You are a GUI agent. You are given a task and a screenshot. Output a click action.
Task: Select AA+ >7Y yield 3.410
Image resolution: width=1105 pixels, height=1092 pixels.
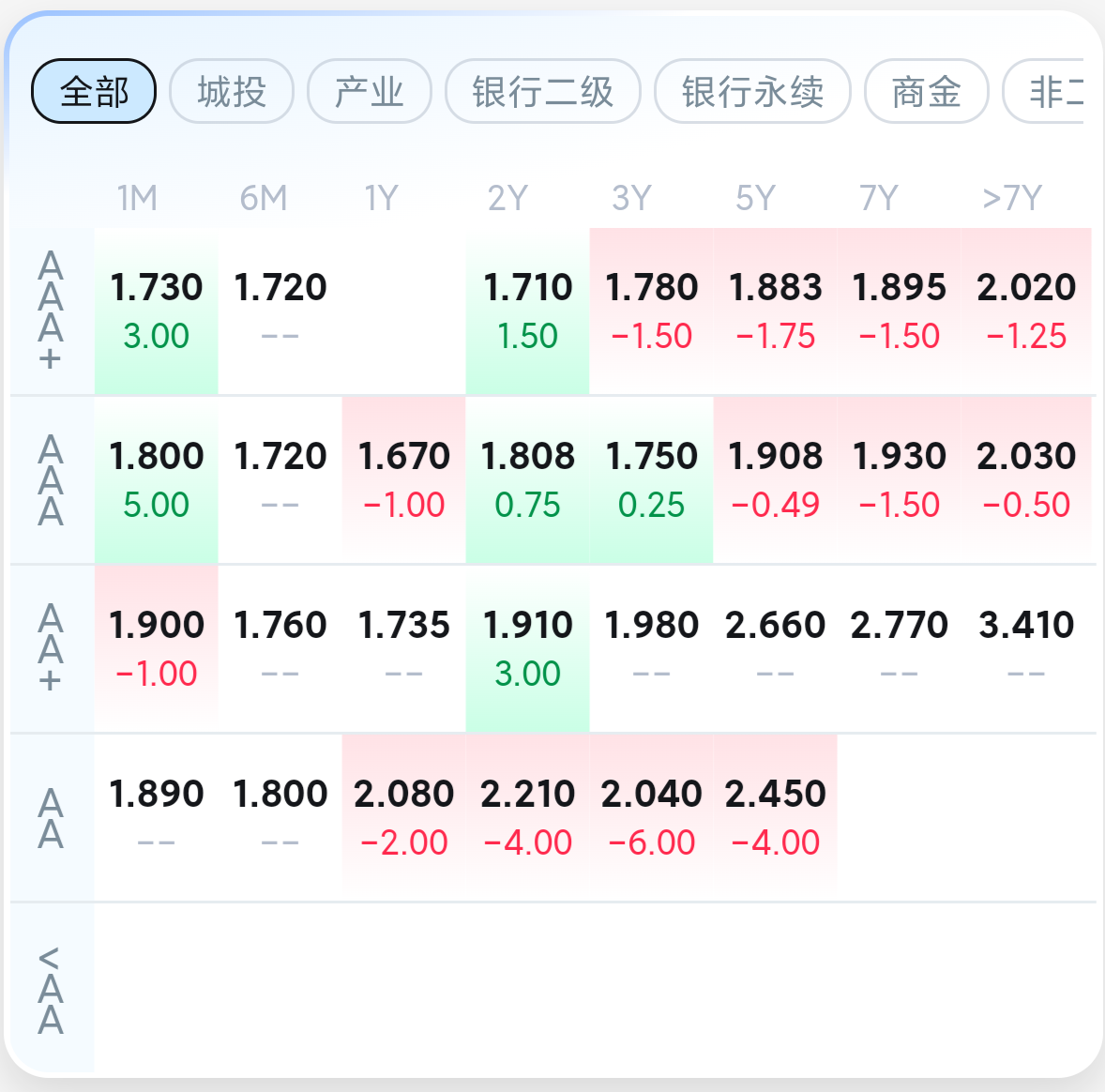click(x=1026, y=648)
